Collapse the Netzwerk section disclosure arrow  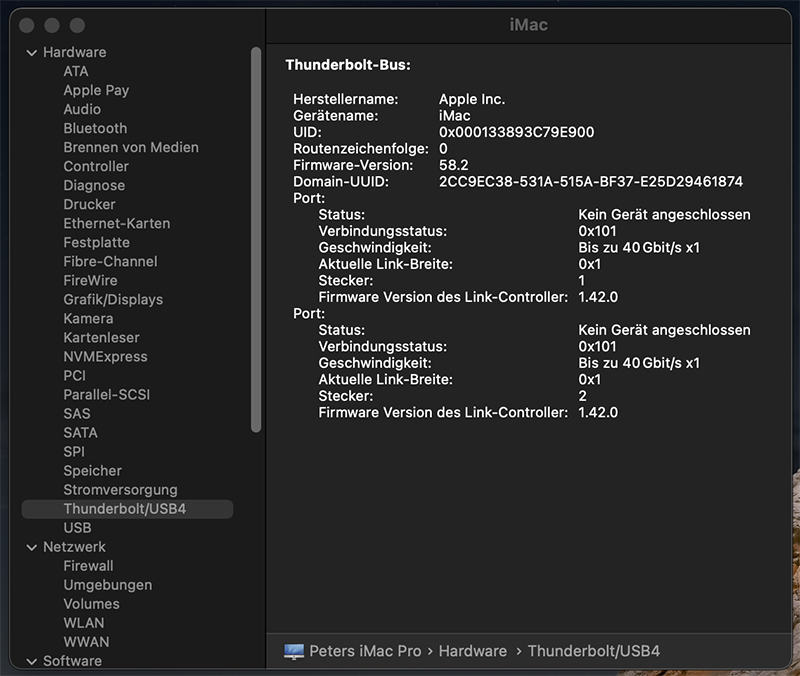click(x=30, y=547)
